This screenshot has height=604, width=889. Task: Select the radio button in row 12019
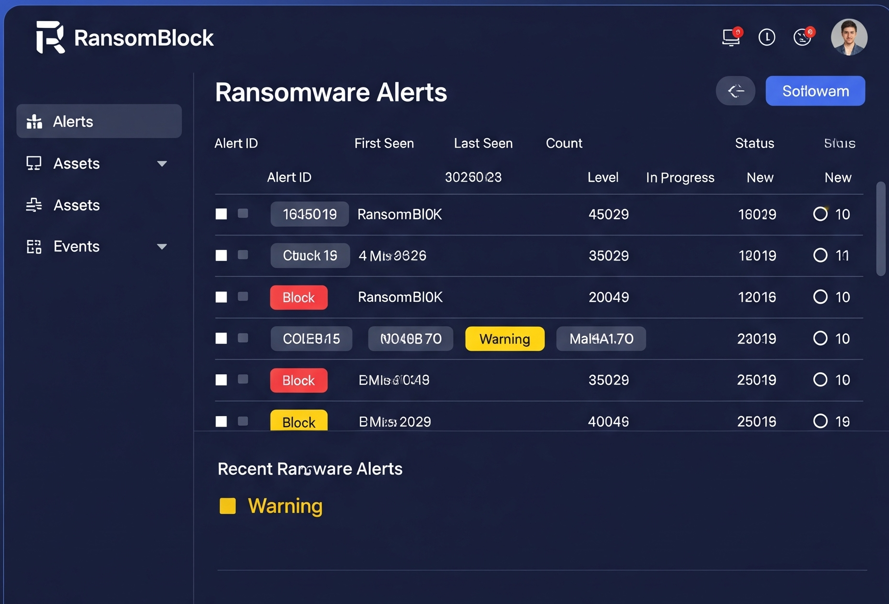coord(820,256)
